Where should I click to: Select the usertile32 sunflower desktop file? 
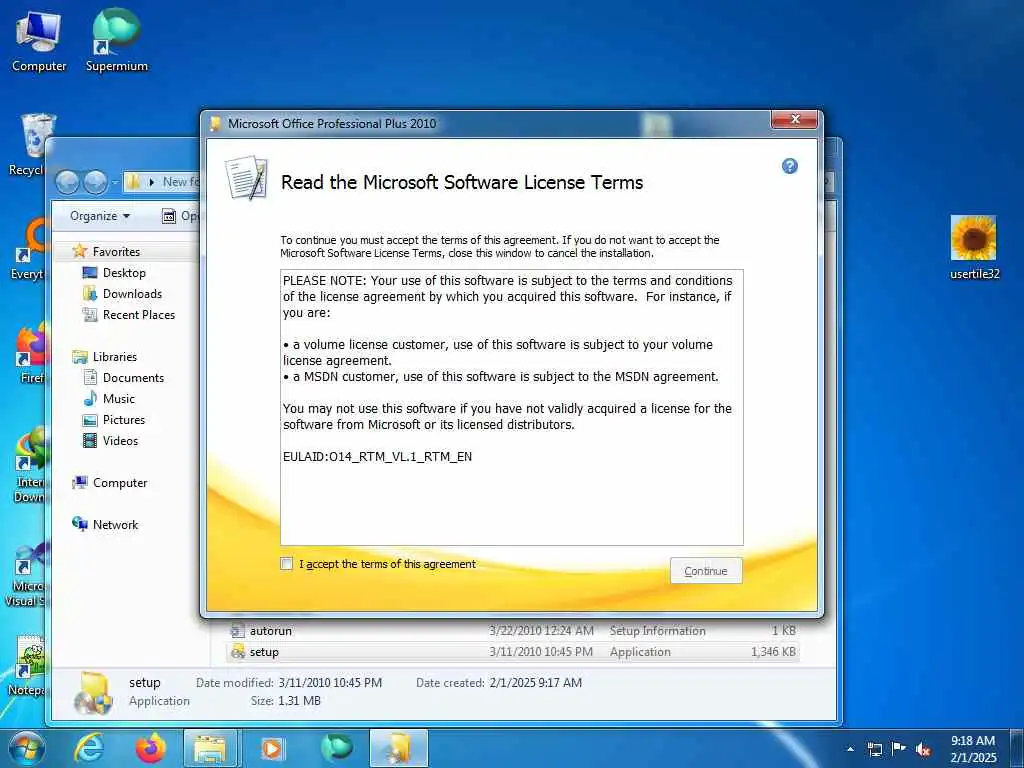tap(974, 248)
